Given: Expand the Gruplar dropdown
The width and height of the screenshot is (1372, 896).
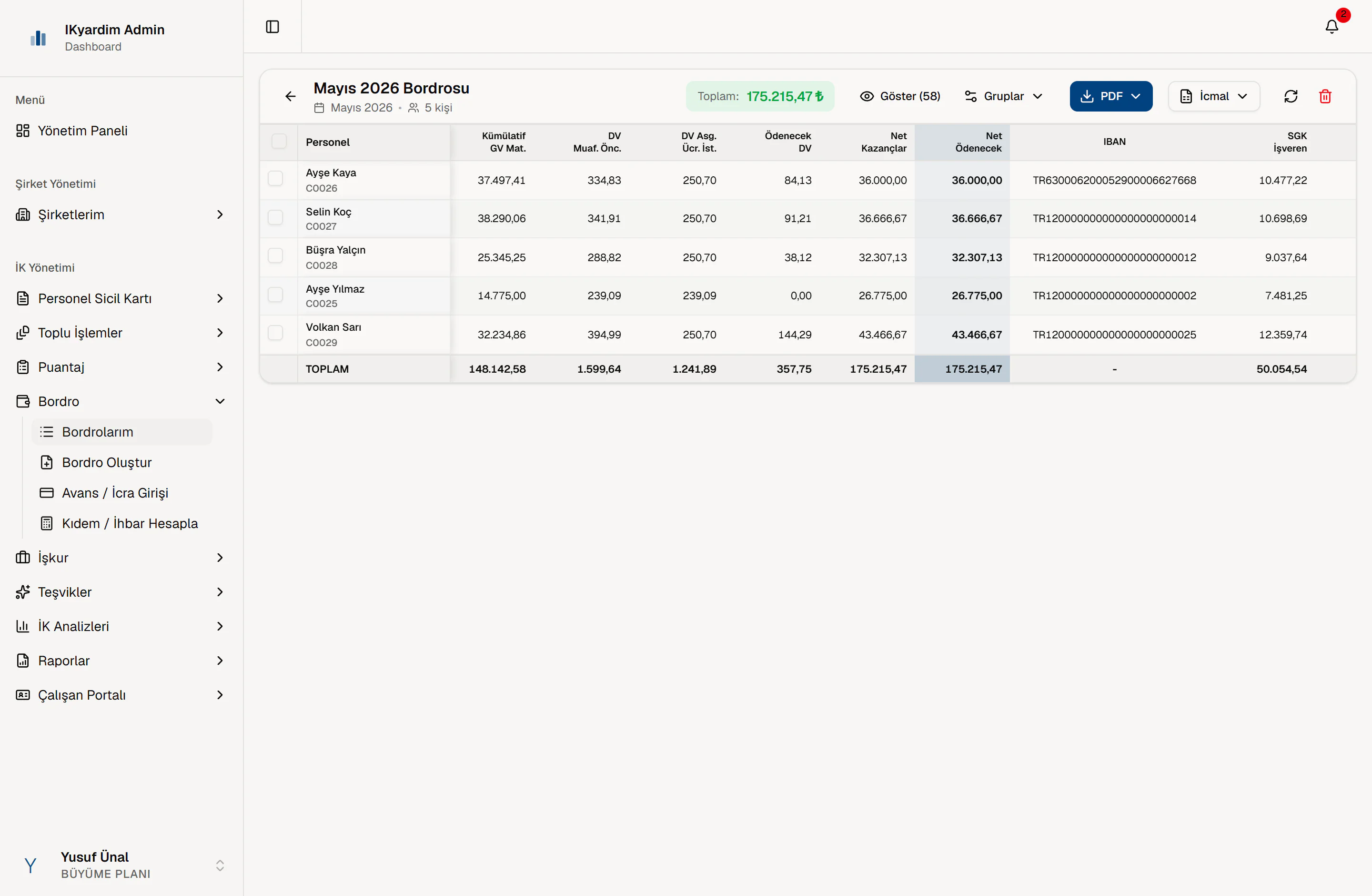Looking at the screenshot, I should (1004, 96).
